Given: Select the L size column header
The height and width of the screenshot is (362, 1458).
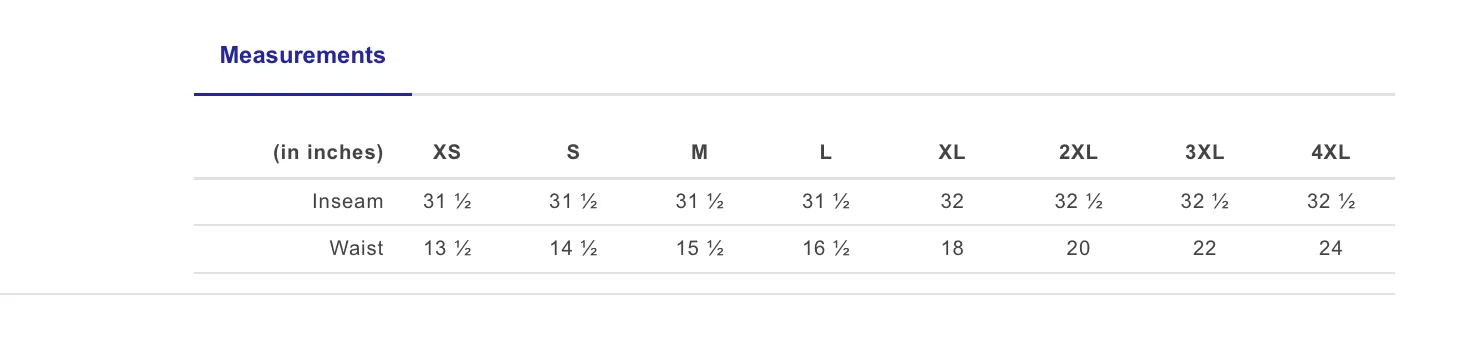Looking at the screenshot, I should (825, 153).
